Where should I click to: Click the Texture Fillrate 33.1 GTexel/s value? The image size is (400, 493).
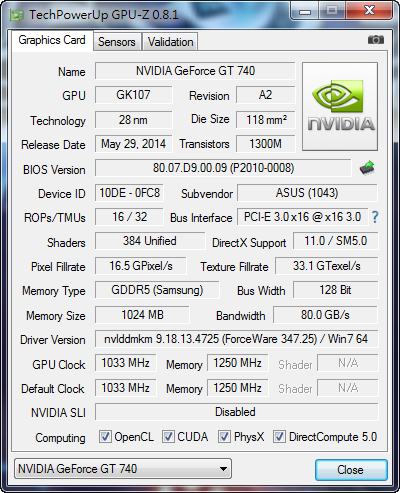pyautogui.click(x=327, y=266)
